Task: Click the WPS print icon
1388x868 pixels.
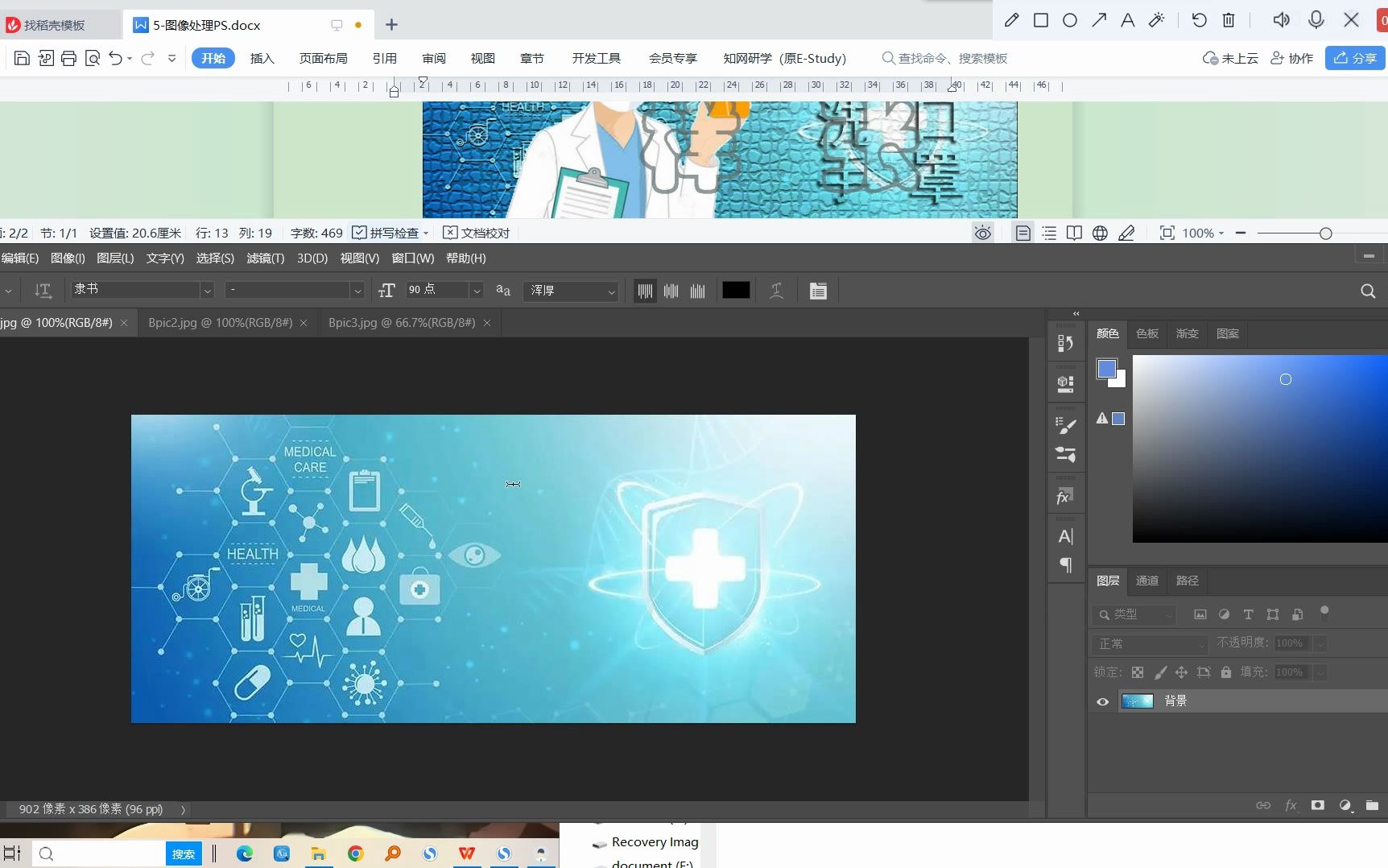Action: click(x=69, y=58)
